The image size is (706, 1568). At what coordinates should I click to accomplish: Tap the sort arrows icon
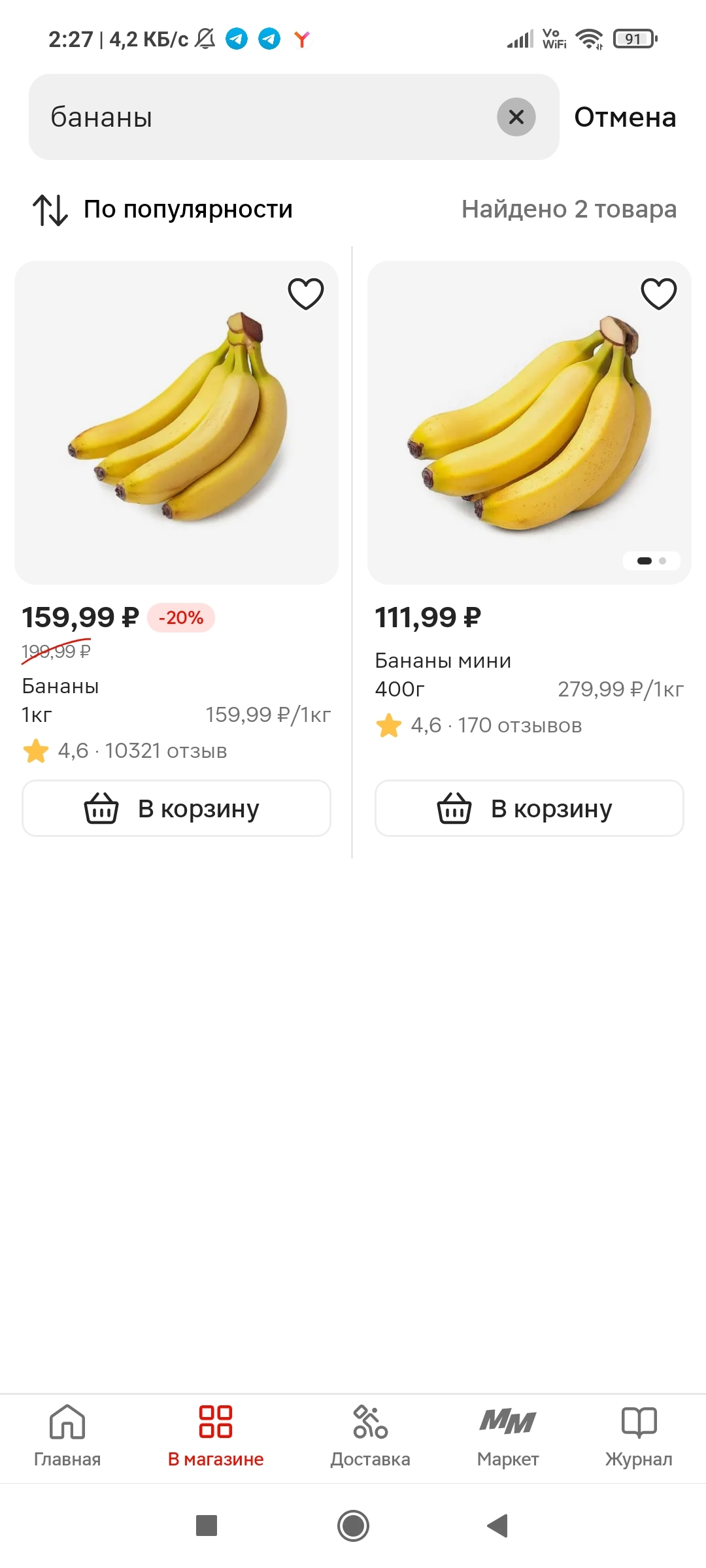click(x=50, y=210)
